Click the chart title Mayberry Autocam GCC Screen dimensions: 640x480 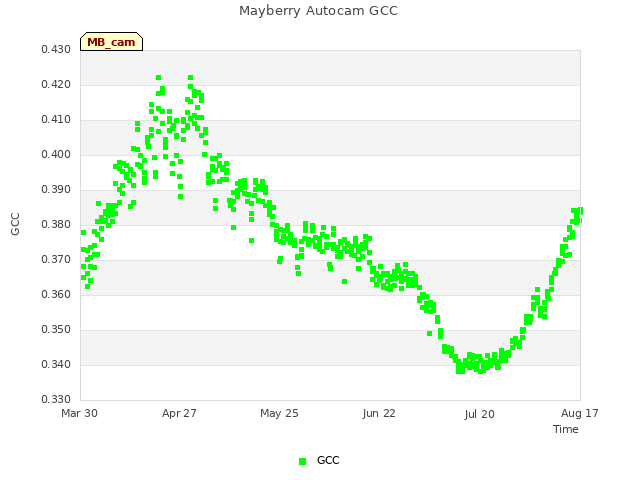[x=318, y=11]
